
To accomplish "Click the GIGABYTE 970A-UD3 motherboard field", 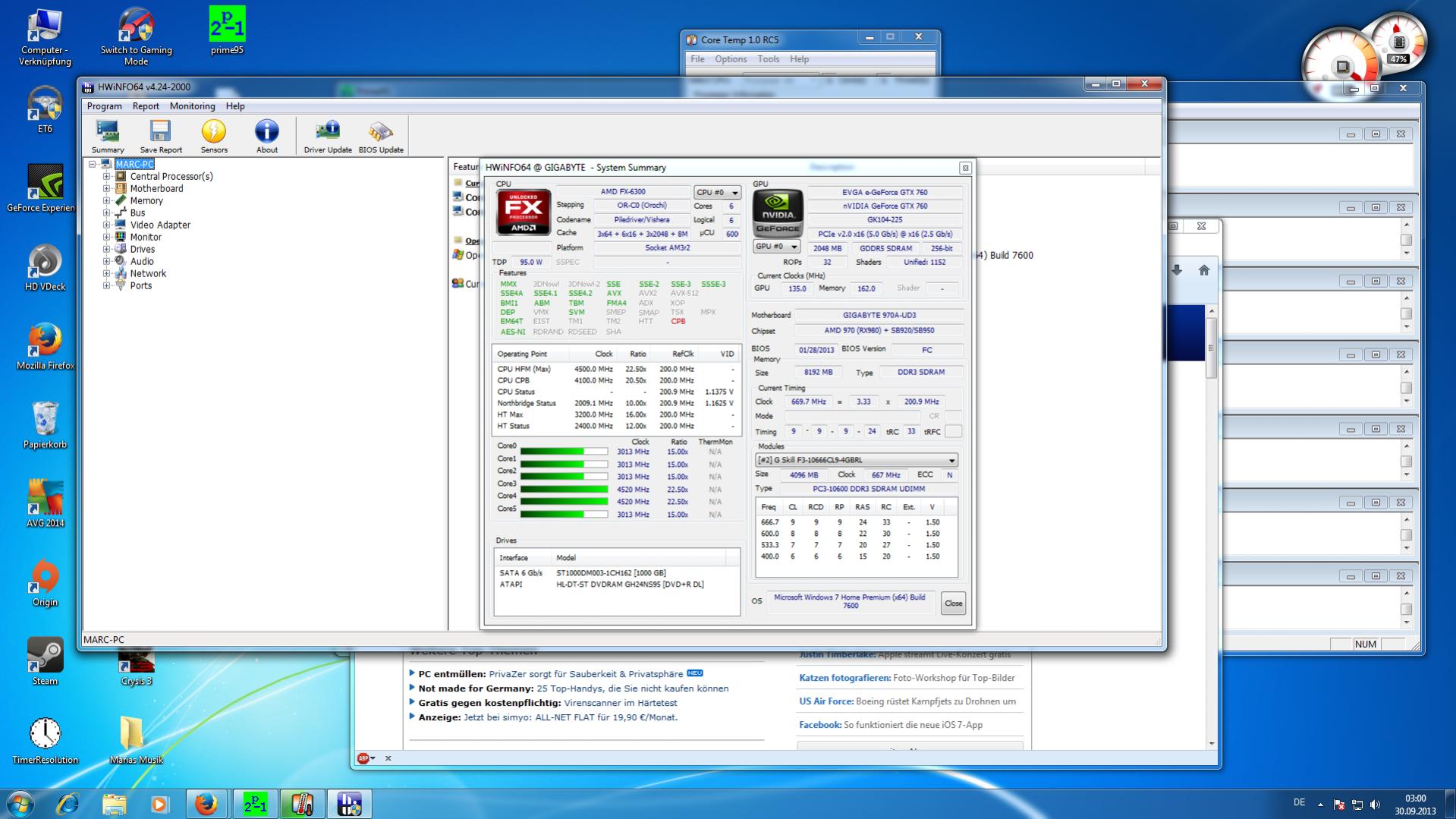I will pos(879,315).
